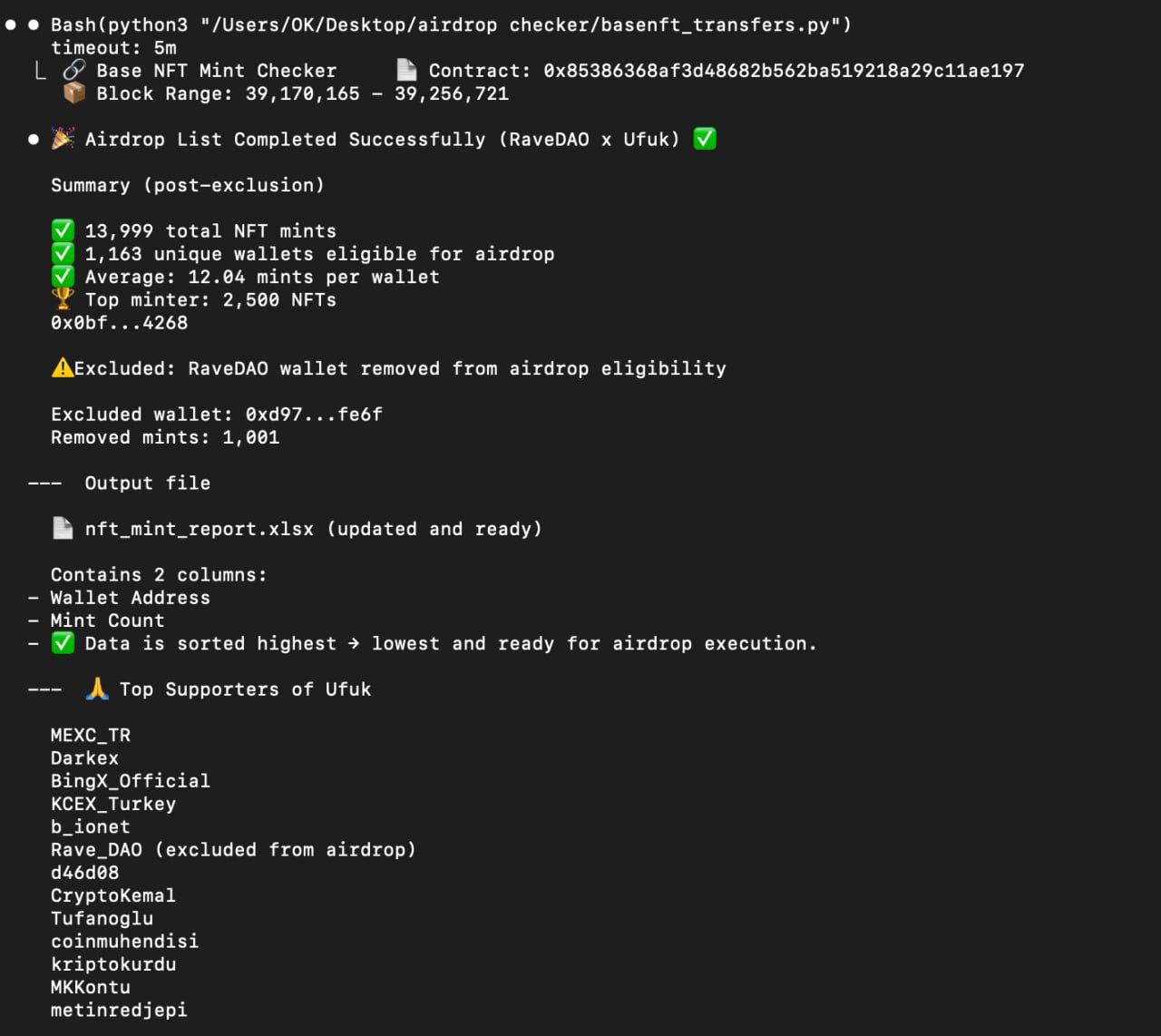This screenshot has height=1036, width=1161.
Task: Click the green checkmark beside Data is sorted
Action: (63, 643)
